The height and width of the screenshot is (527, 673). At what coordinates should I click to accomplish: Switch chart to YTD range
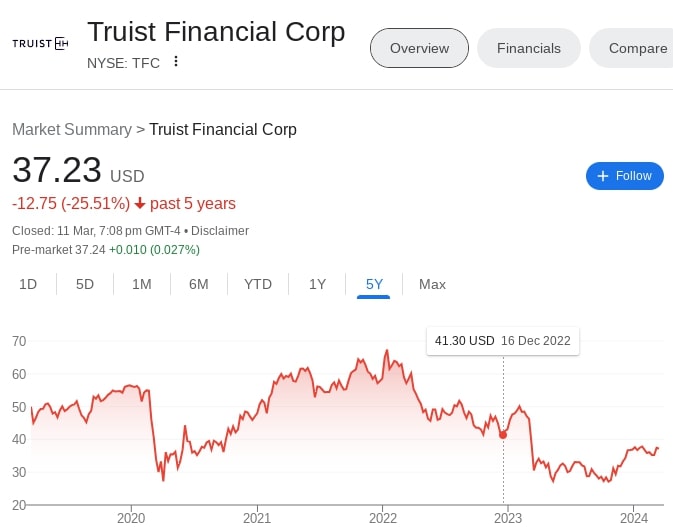click(x=258, y=284)
